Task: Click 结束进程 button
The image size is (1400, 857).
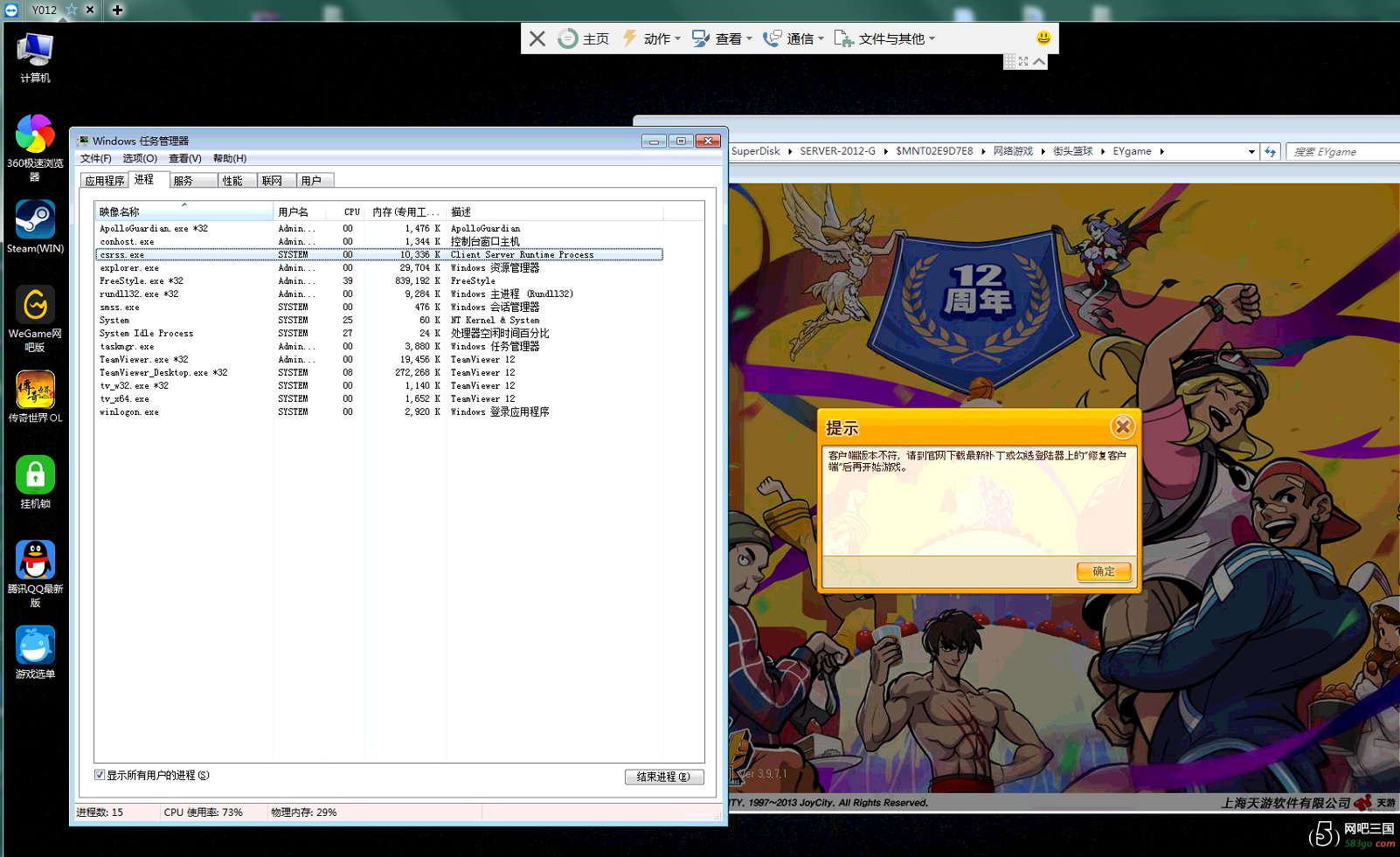Action: pos(664,777)
